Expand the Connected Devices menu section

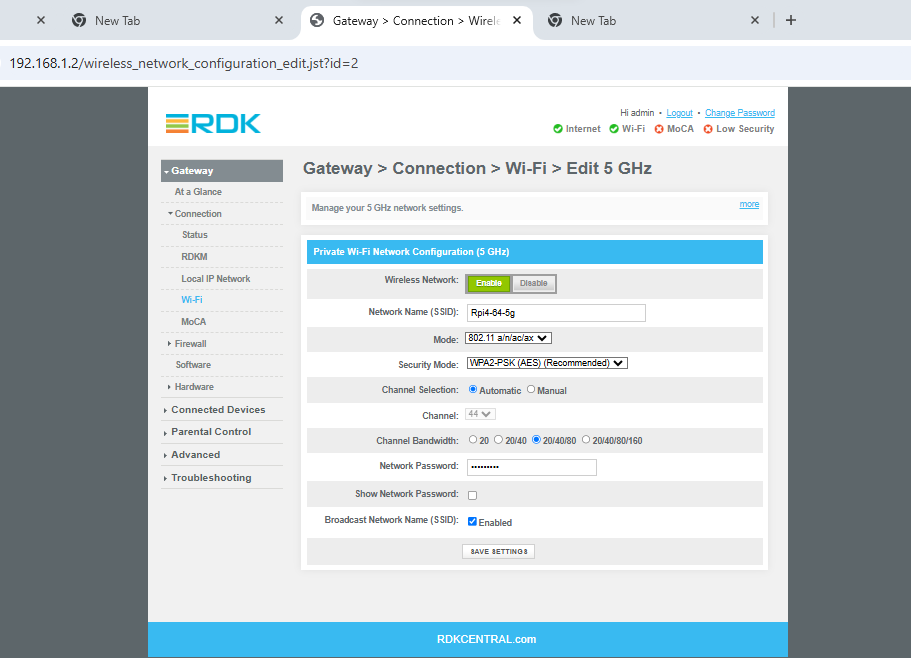click(x=218, y=410)
